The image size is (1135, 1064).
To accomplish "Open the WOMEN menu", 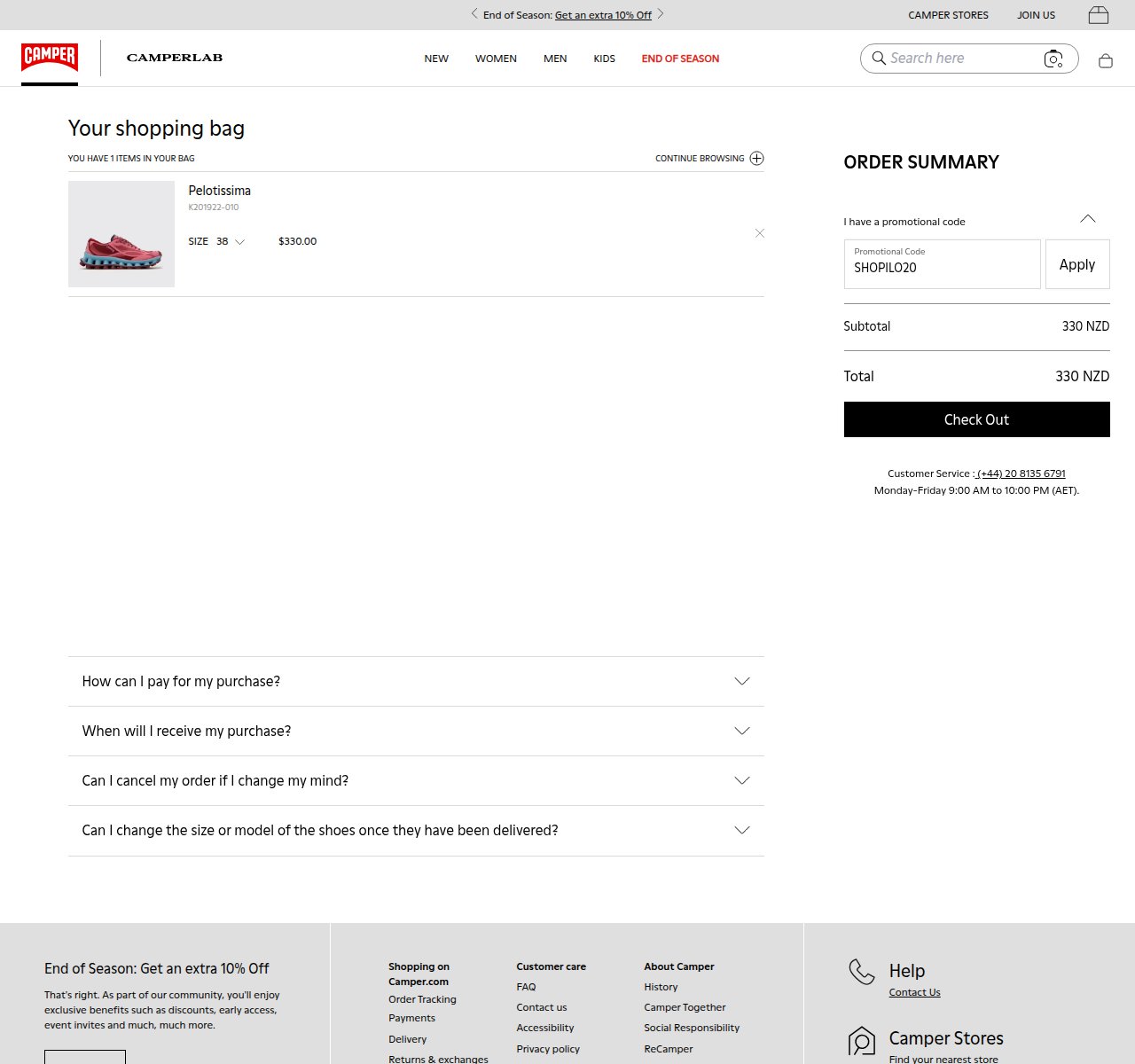I will coord(496,59).
